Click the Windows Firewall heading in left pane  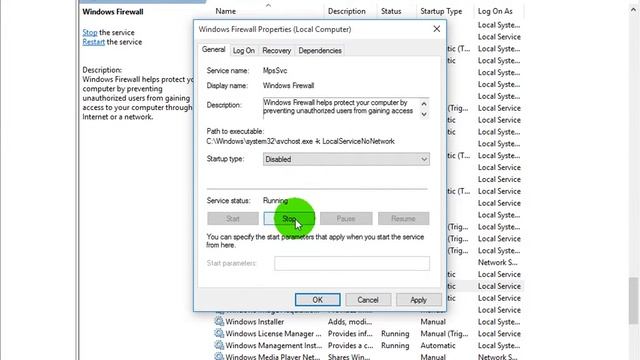[x=113, y=12]
